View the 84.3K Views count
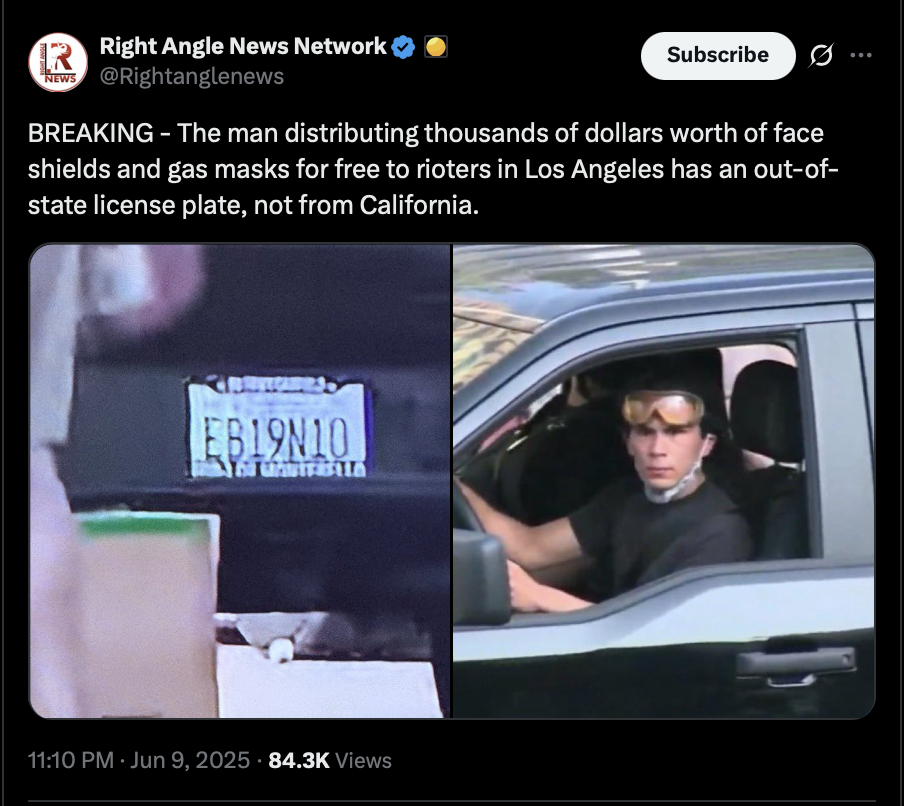Image resolution: width=904 pixels, height=806 pixels. 330,760
